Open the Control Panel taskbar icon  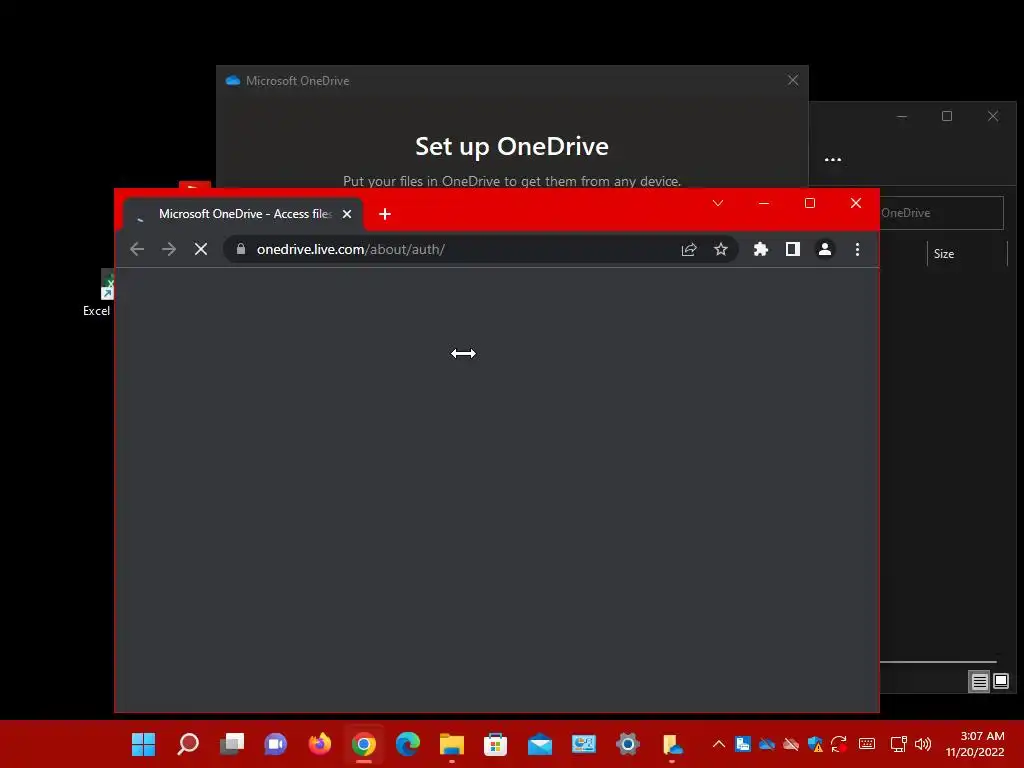pyautogui.click(x=584, y=744)
